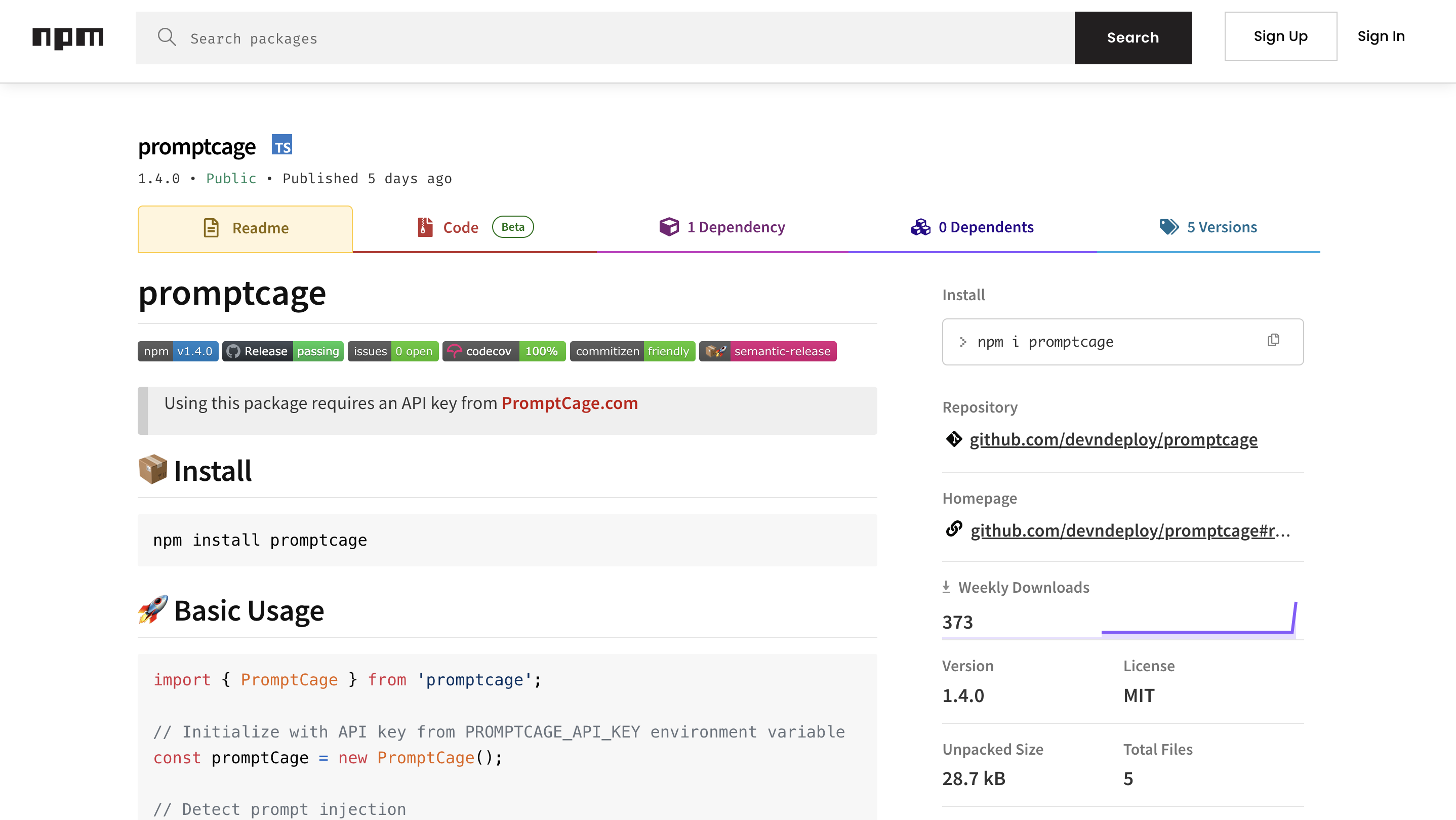Screen dimensions: 1456x820
Task: Focus the Search packages input field
Action: tap(622, 38)
